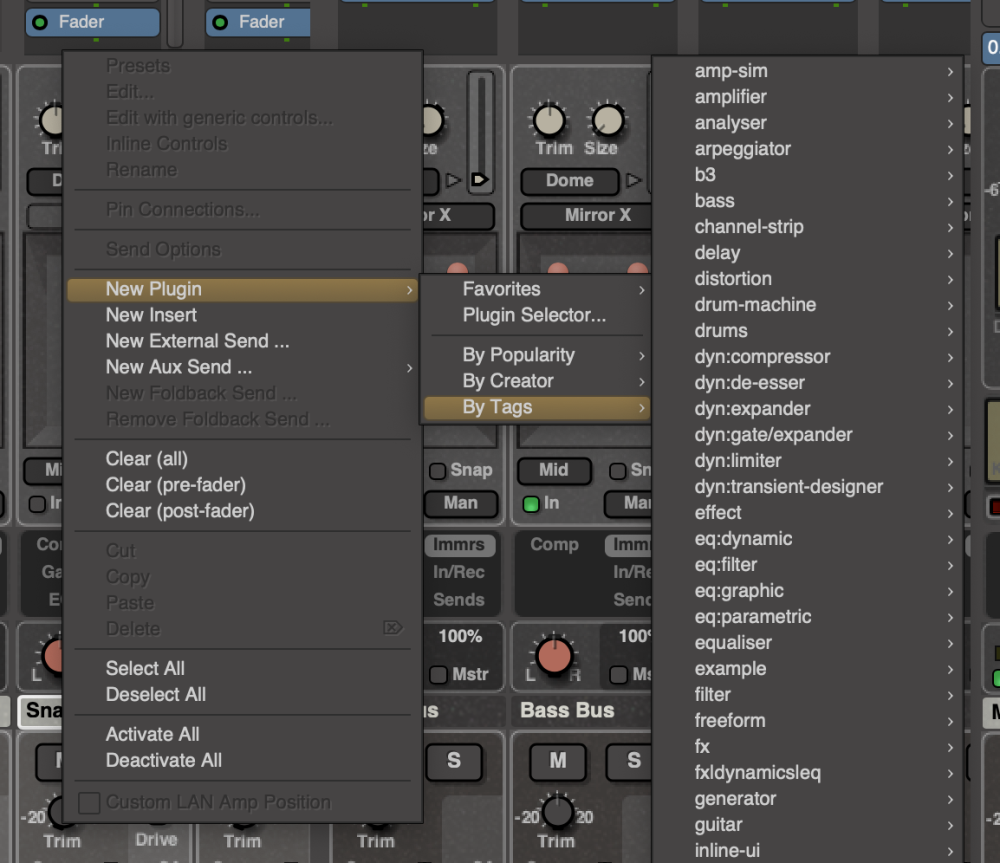Click Activate All menu item
Screen dimensions: 1000x863
click(242, 735)
